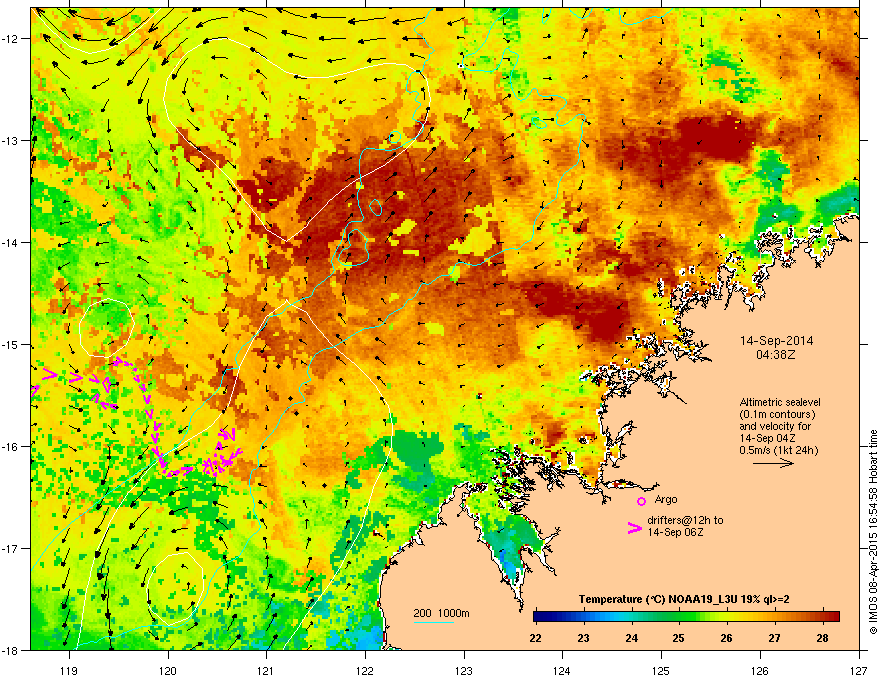This screenshot has width=880, height=680.
Task: Click the latitude axis label '-17'
Action: pos(10,548)
